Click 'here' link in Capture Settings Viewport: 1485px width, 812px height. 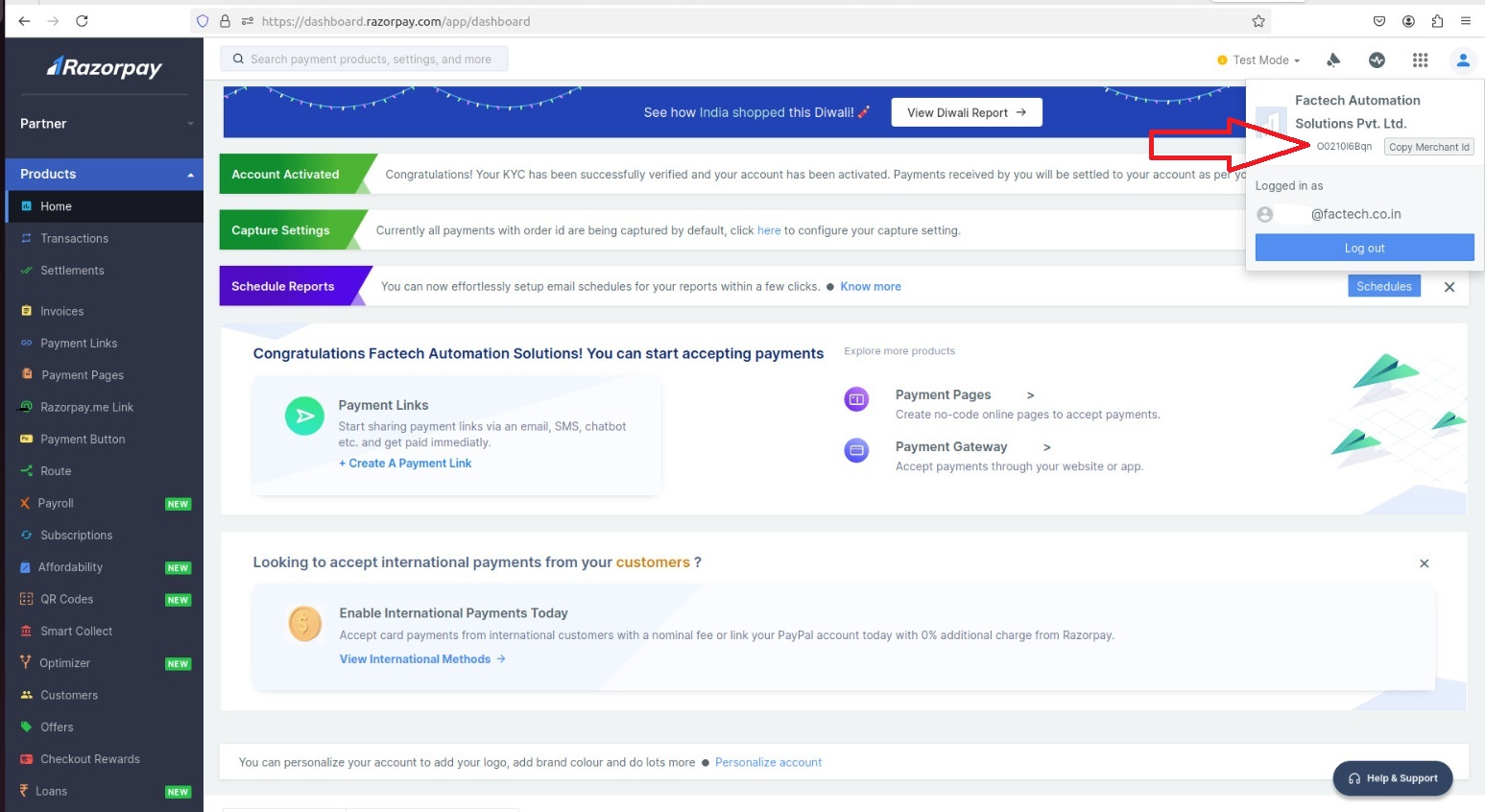(x=769, y=230)
